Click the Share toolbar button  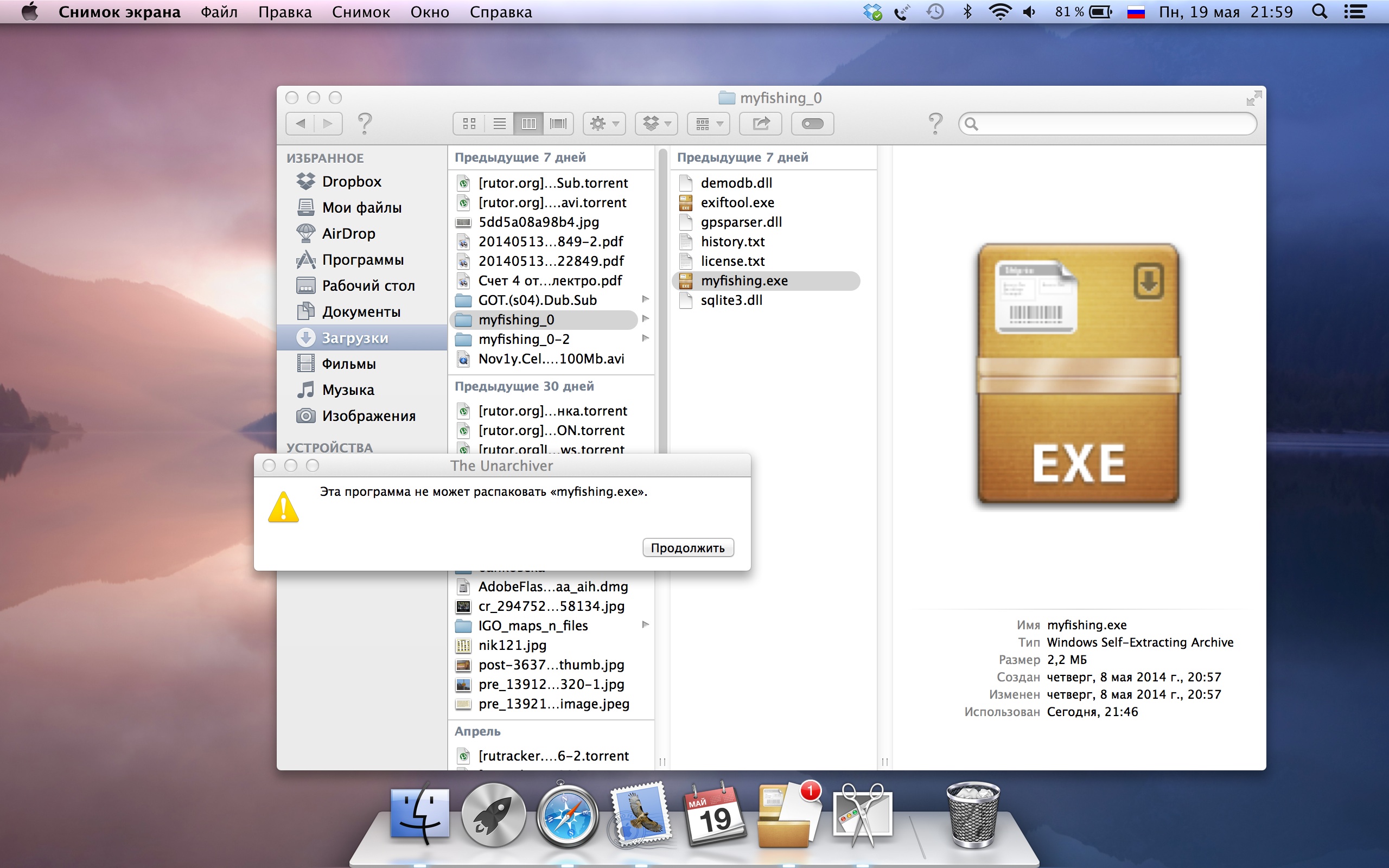pyautogui.click(x=761, y=124)
